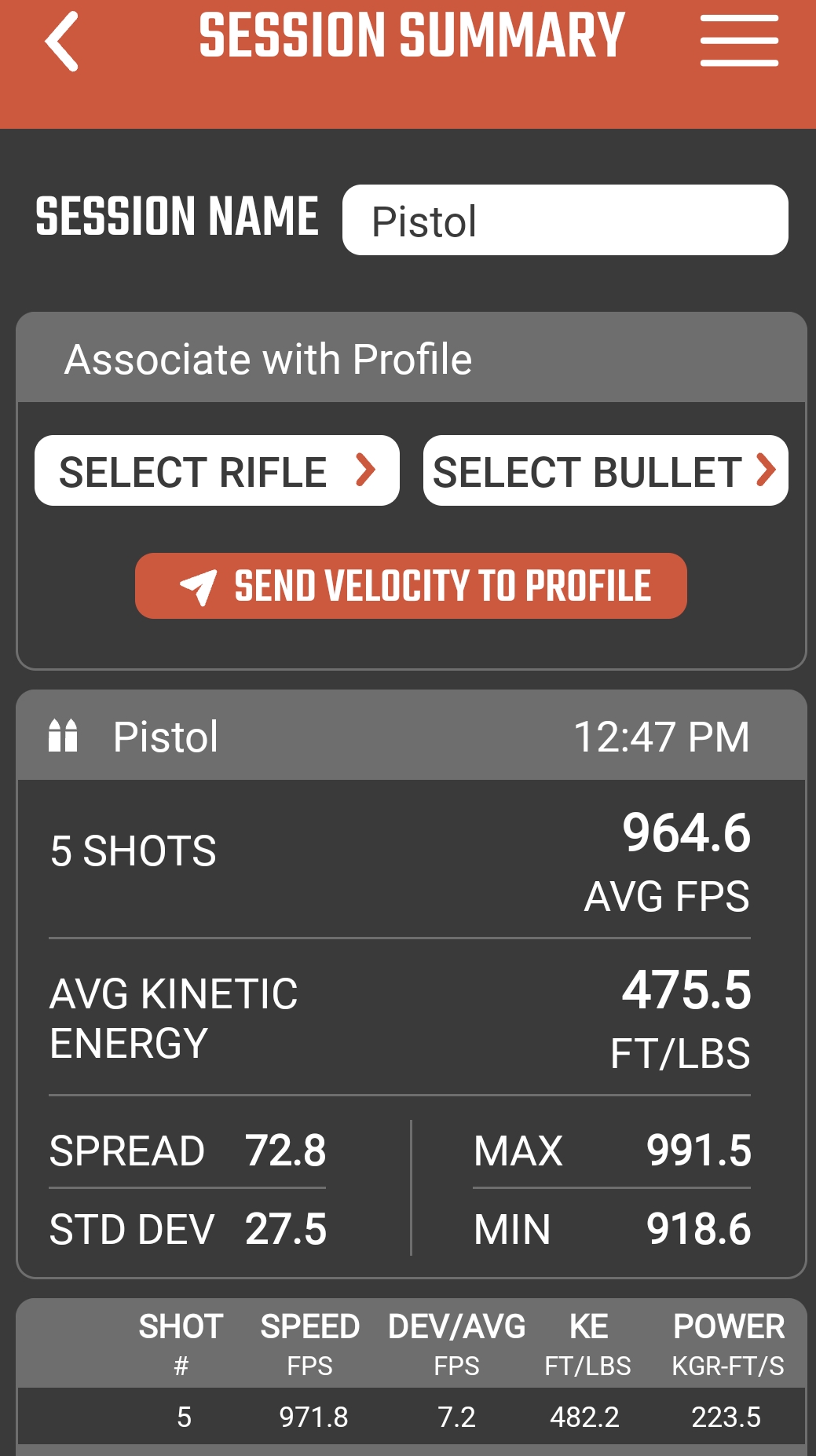Image resolution: width=816 pixels, height=1456 pixels.
Task: Tap the Associate with Profile header
Action: (x=412, y=358)
